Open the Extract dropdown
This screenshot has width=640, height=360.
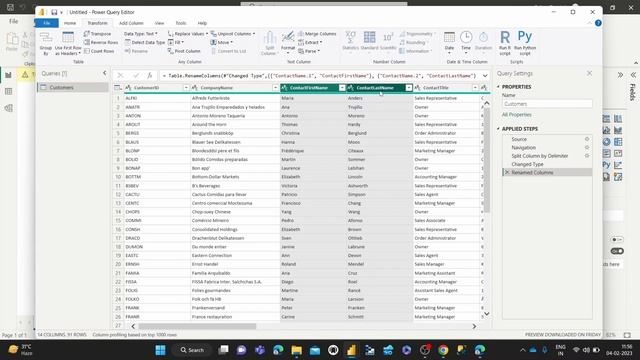[310, 42]
